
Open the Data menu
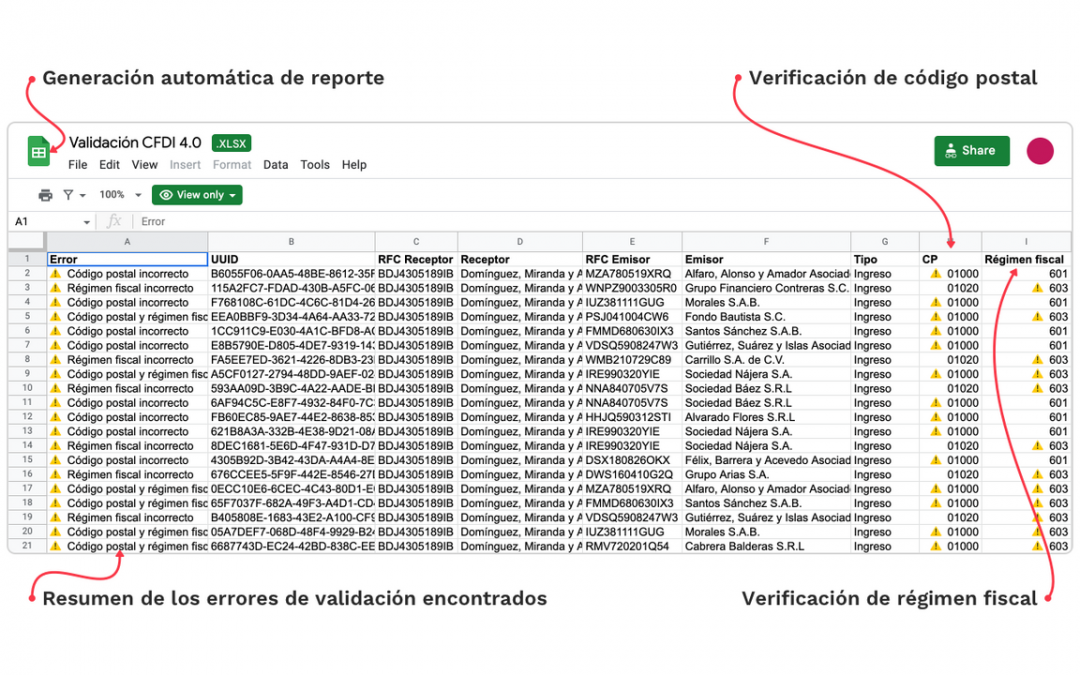click(275, 164)
